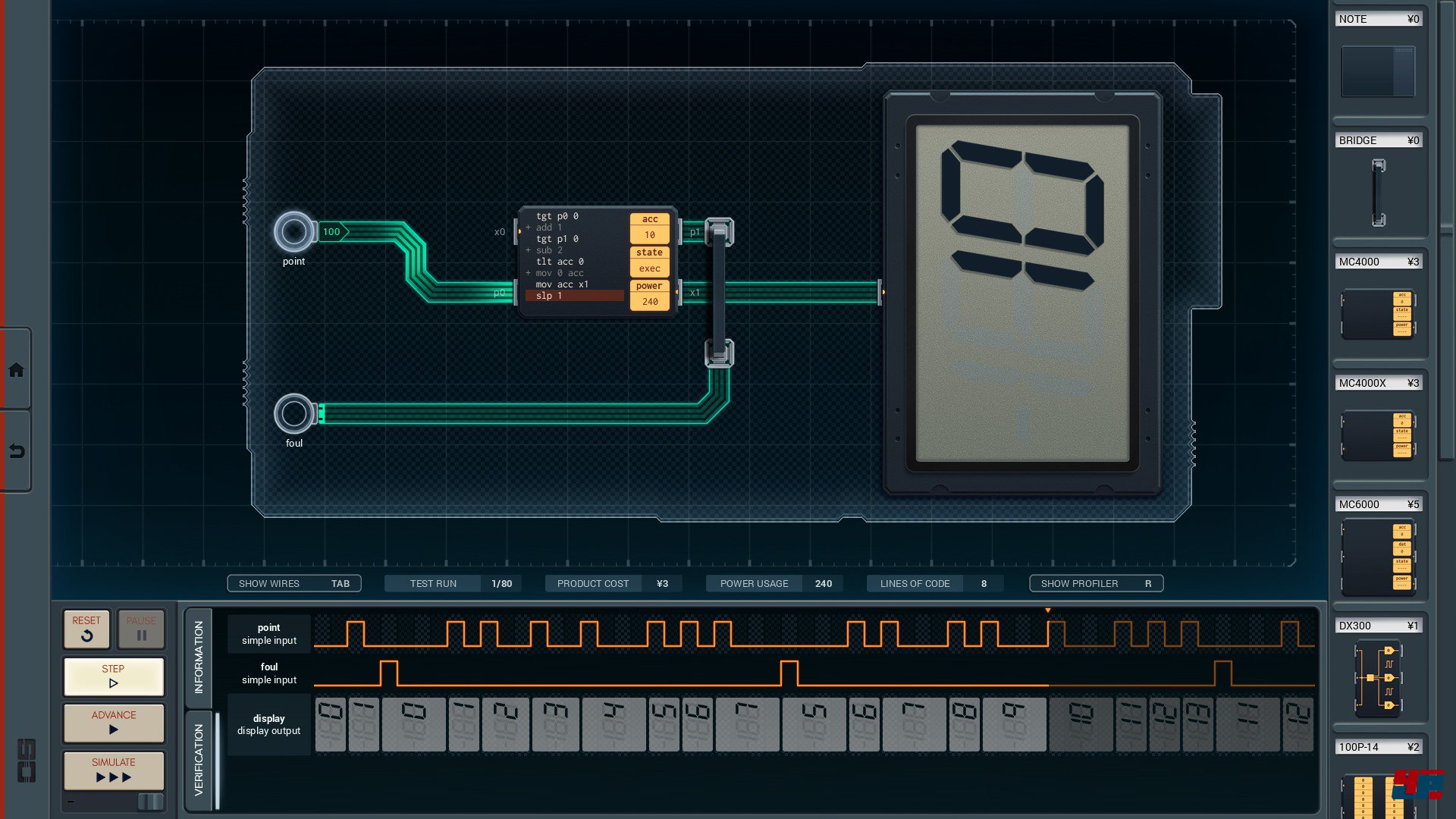
Task: Start Simulate fast-forward mode
Action: point(114,770)
